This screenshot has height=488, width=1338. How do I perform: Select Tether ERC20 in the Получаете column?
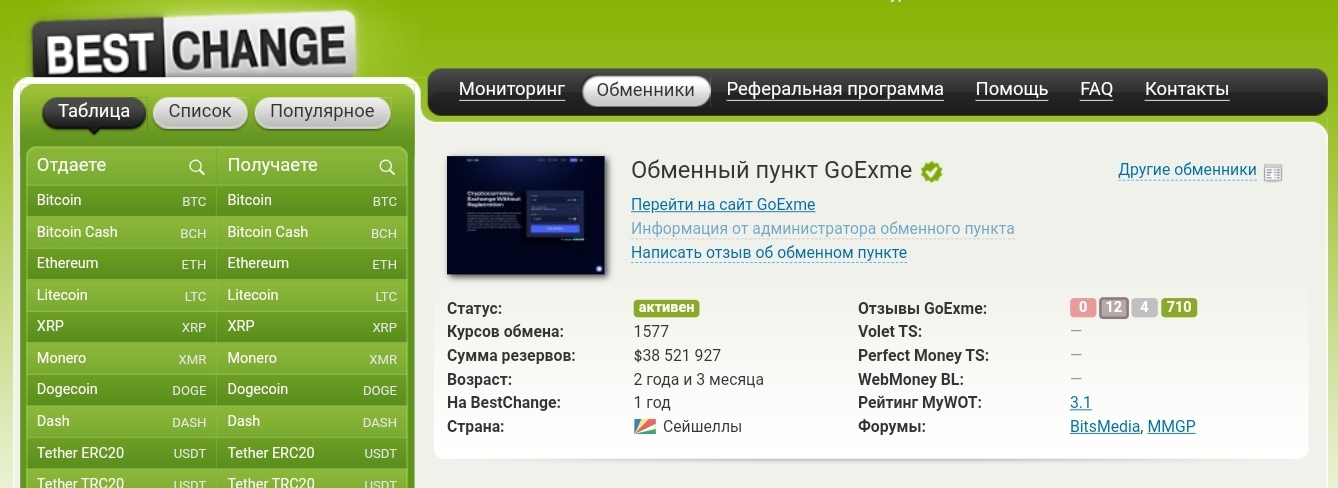(x=312, y=454)
